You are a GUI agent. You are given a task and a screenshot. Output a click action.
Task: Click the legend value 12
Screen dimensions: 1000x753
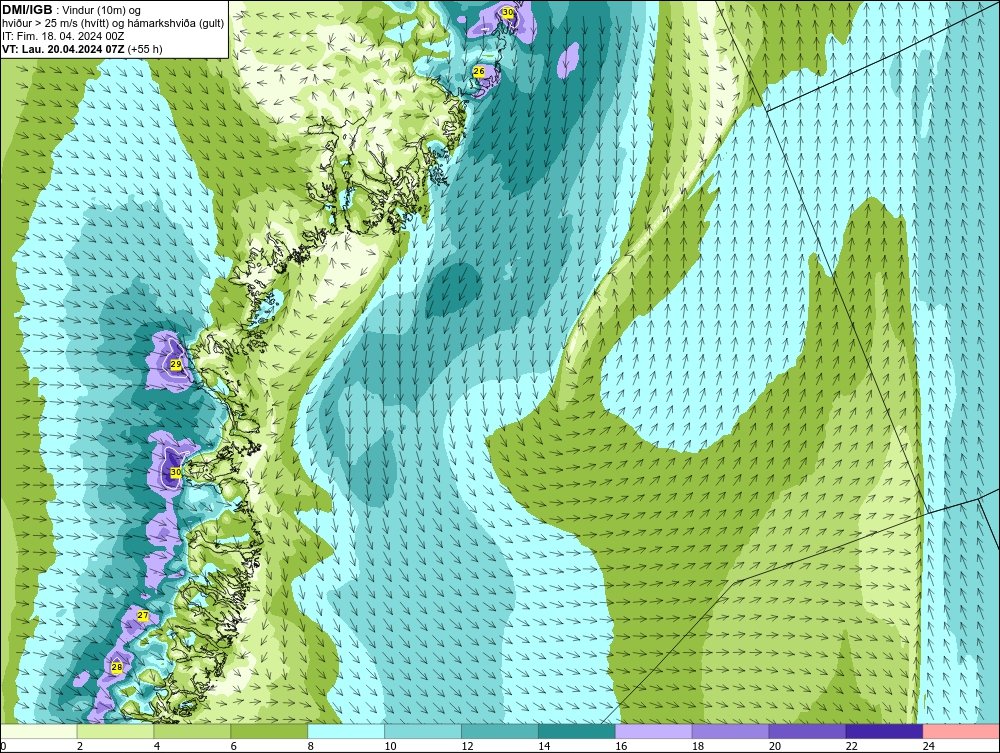click(x=467, y=746)
